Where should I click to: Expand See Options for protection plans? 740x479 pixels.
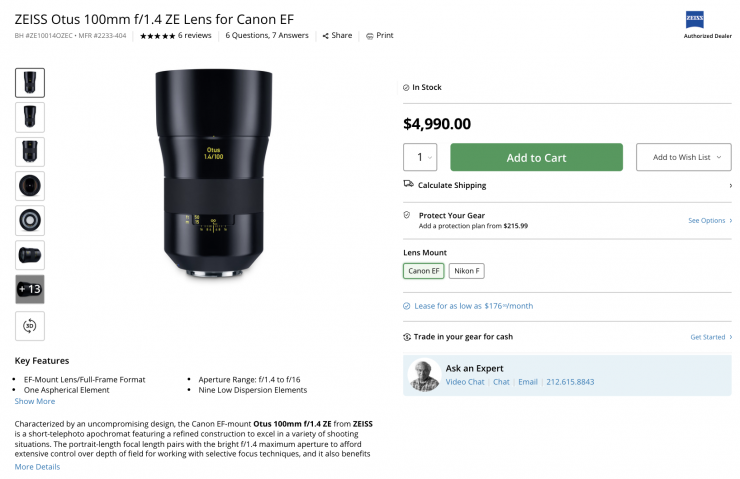click(x=710, y=220)
